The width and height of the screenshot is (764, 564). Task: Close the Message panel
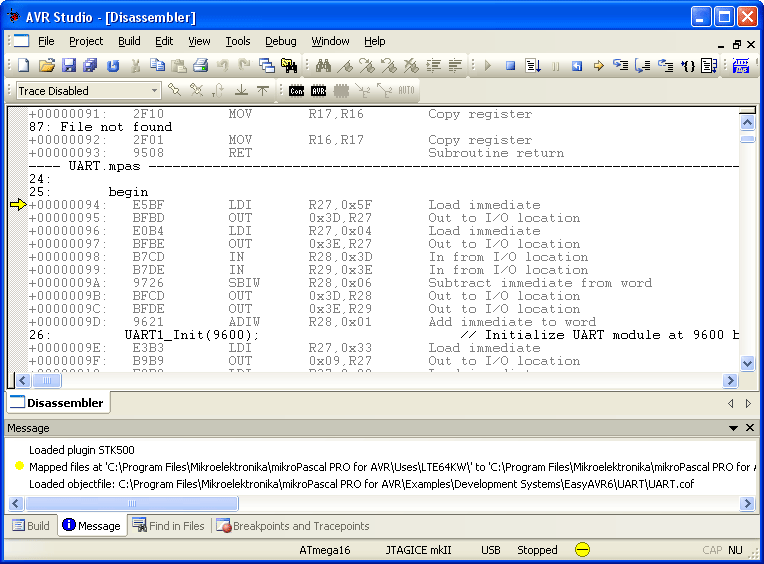pyautogui.click(x=750, y=428)
